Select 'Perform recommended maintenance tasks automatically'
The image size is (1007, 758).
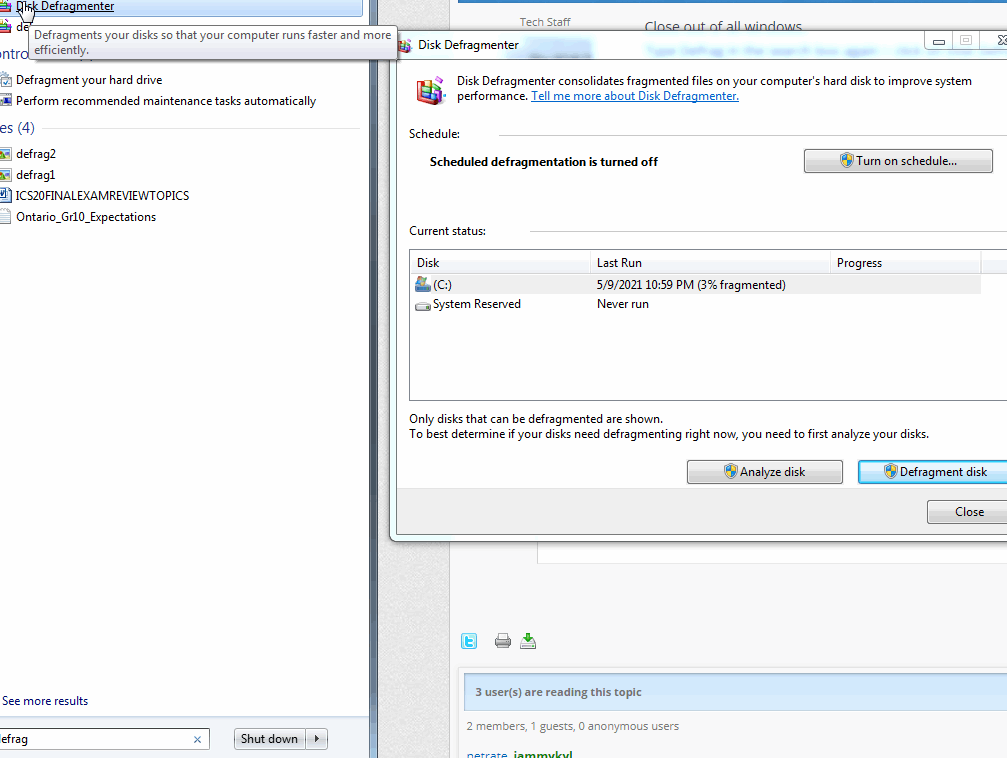[166, 101]
